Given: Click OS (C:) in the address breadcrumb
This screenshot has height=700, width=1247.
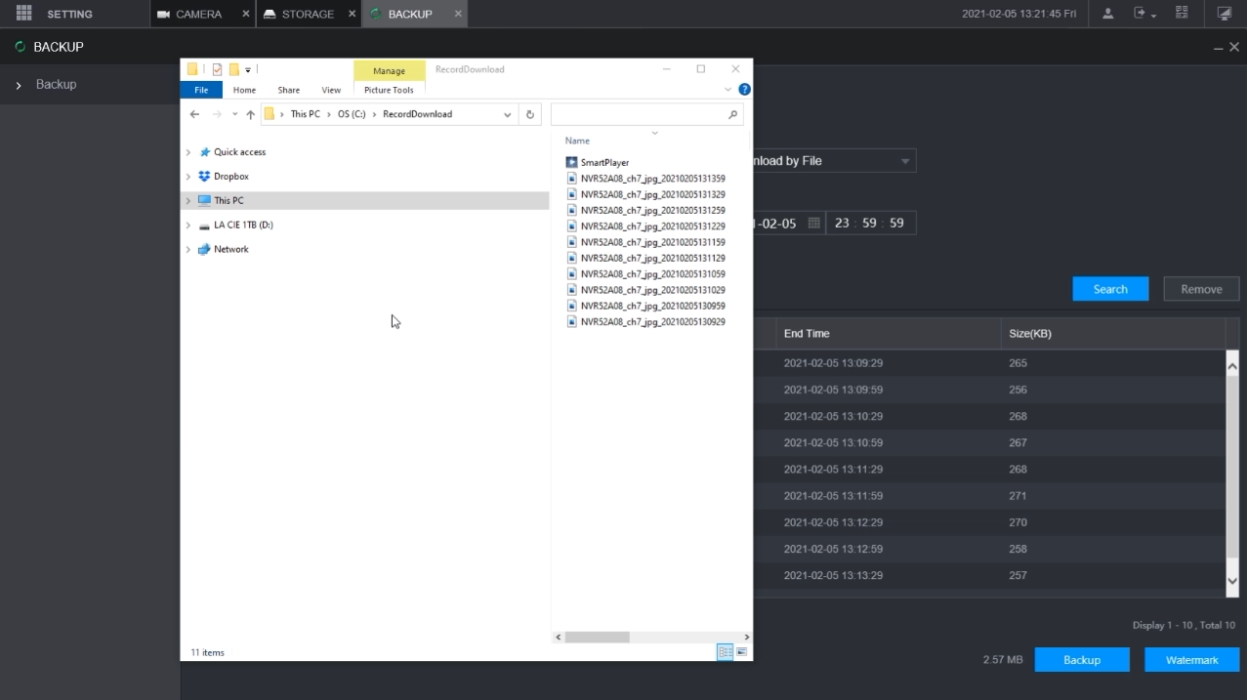Looking at the screenshot, I should (x=352, y=114).
